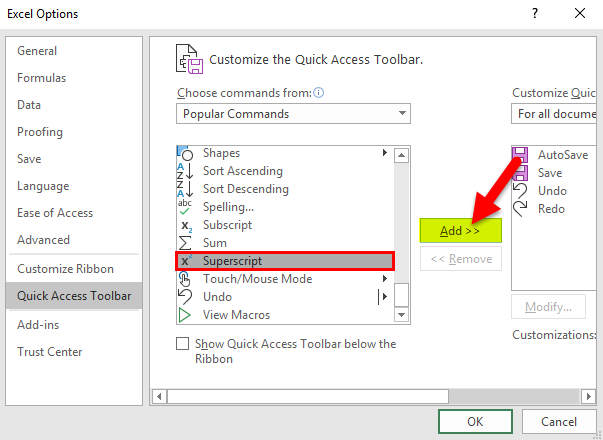Click the Subscript icon in list

pos(185,225)
